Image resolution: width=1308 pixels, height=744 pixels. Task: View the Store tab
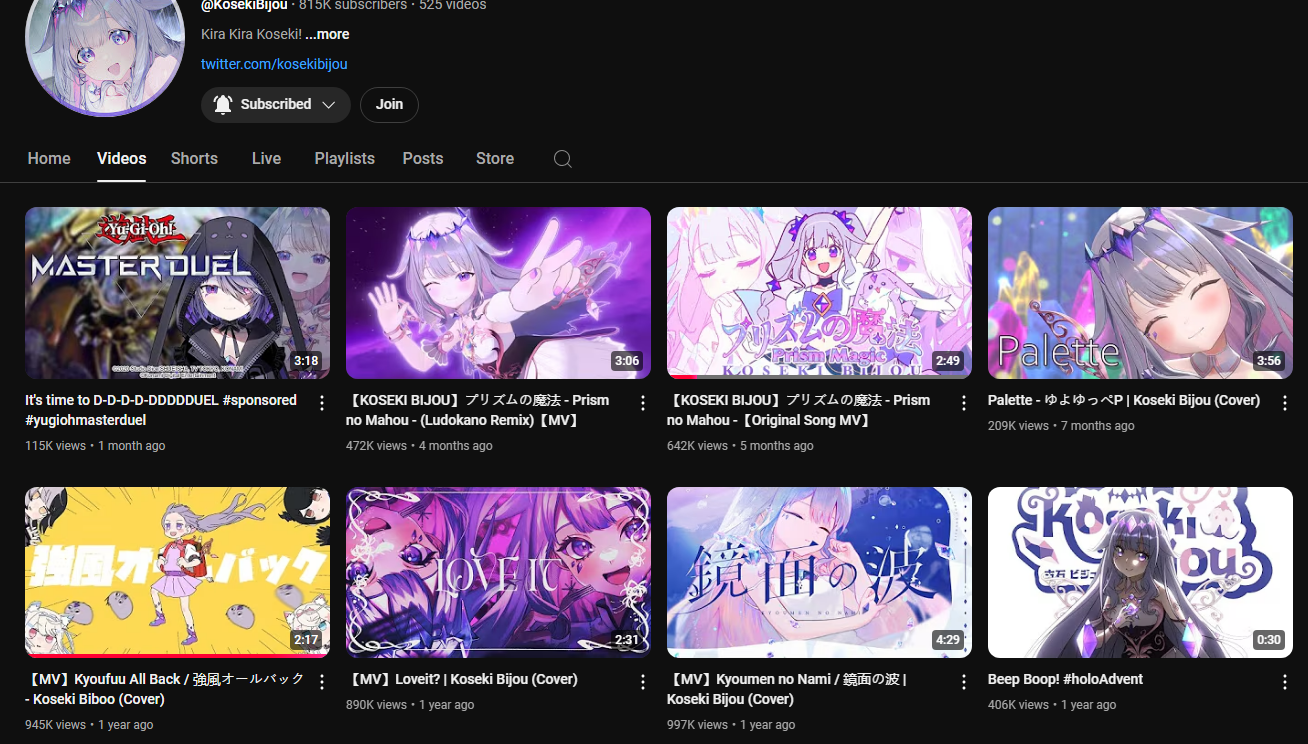coord(495,159)
